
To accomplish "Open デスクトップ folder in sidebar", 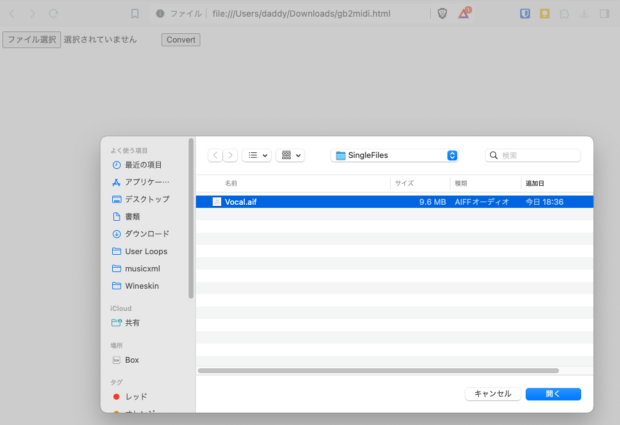I will click(146, 199).
